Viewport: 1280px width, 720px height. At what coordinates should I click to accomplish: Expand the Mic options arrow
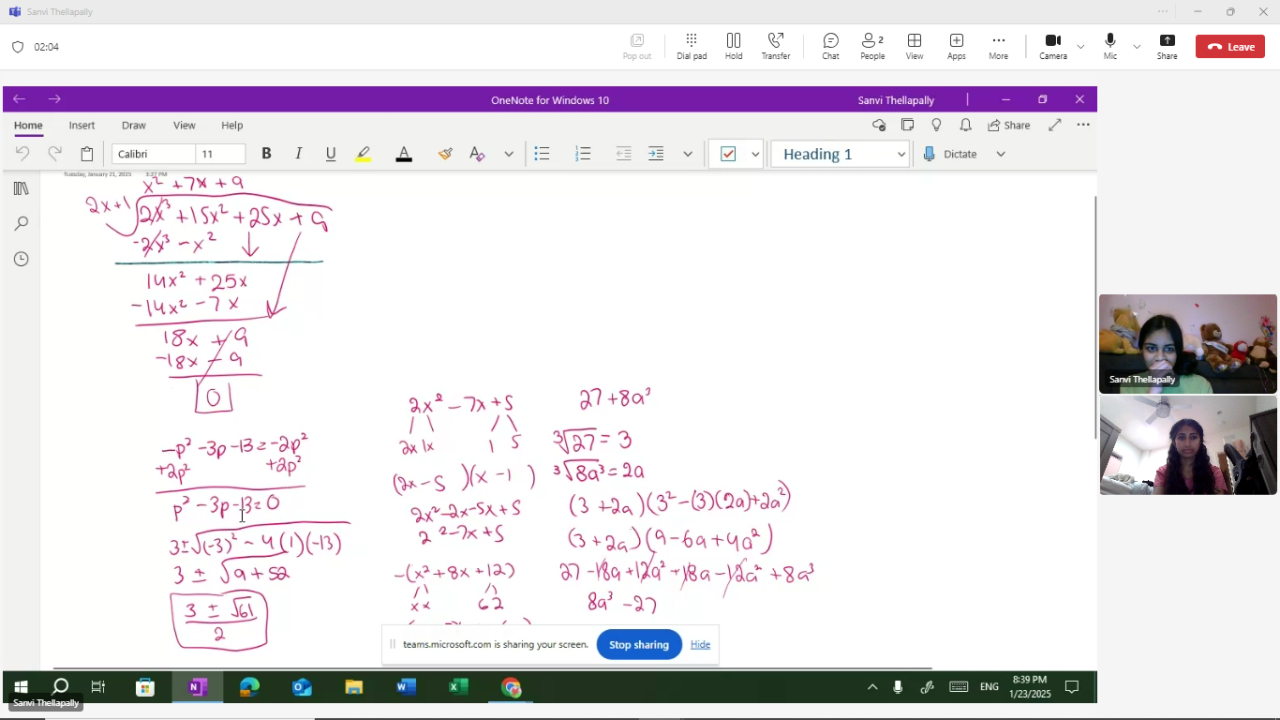tap(1136, 47)
